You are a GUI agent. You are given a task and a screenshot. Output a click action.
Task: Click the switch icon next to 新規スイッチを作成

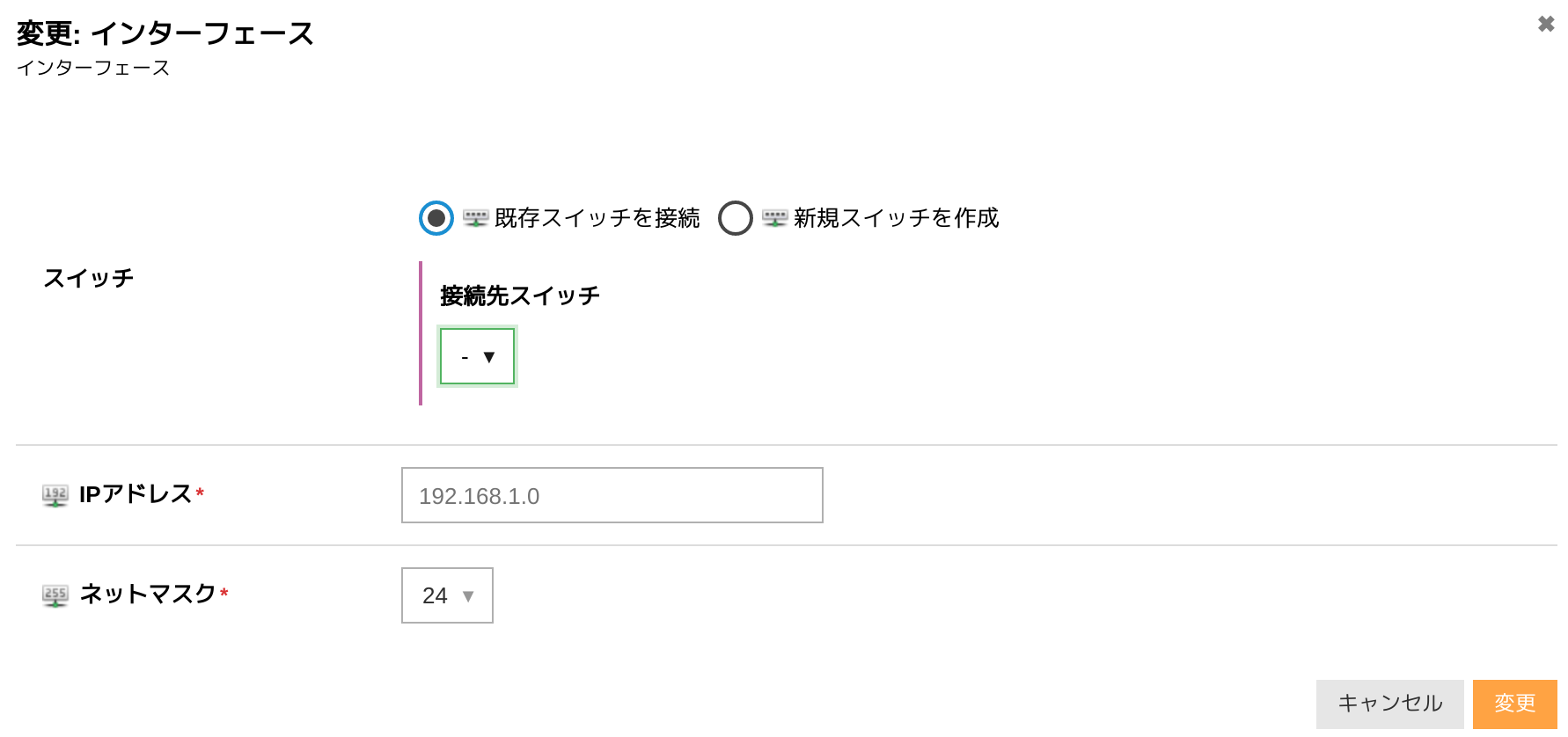coord(774,217)
